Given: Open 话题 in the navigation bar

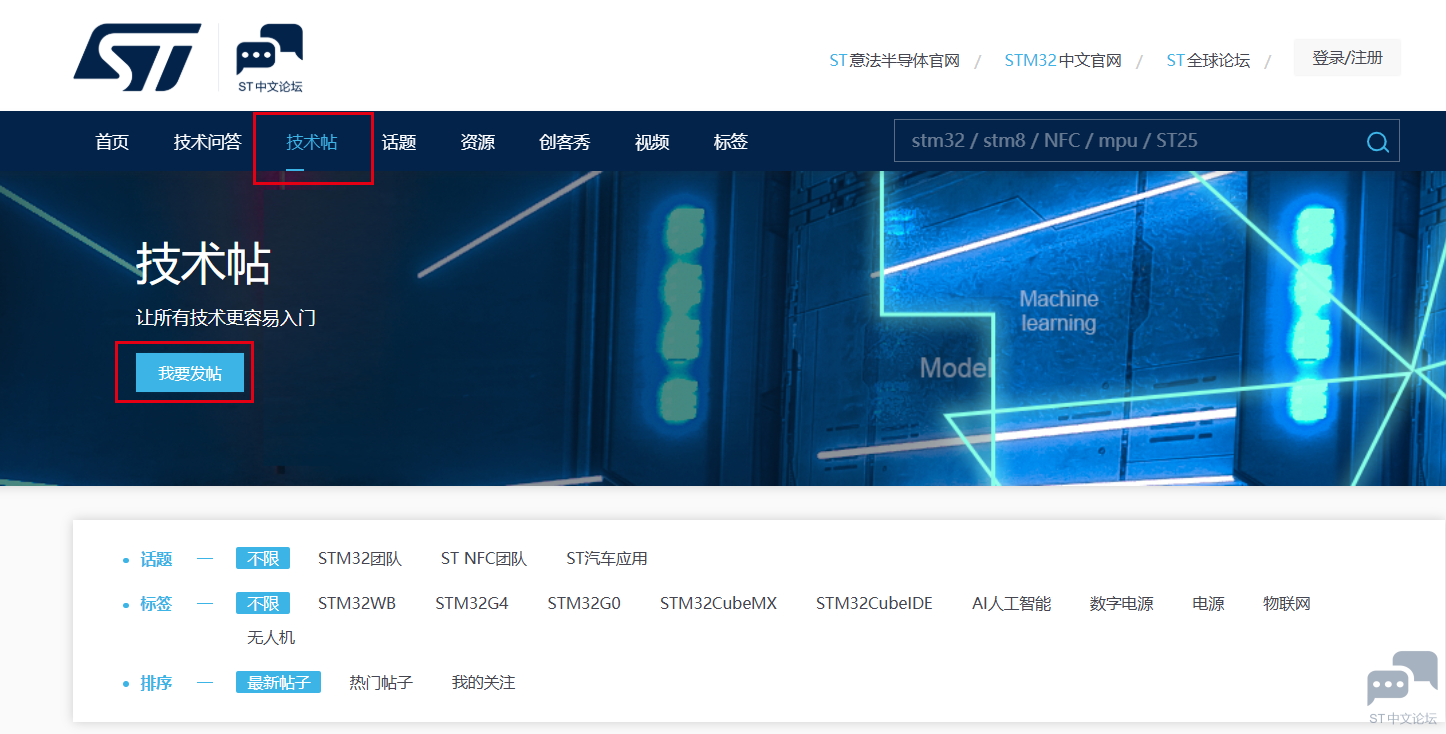Looking at the screenshot, I should point(399,142).
